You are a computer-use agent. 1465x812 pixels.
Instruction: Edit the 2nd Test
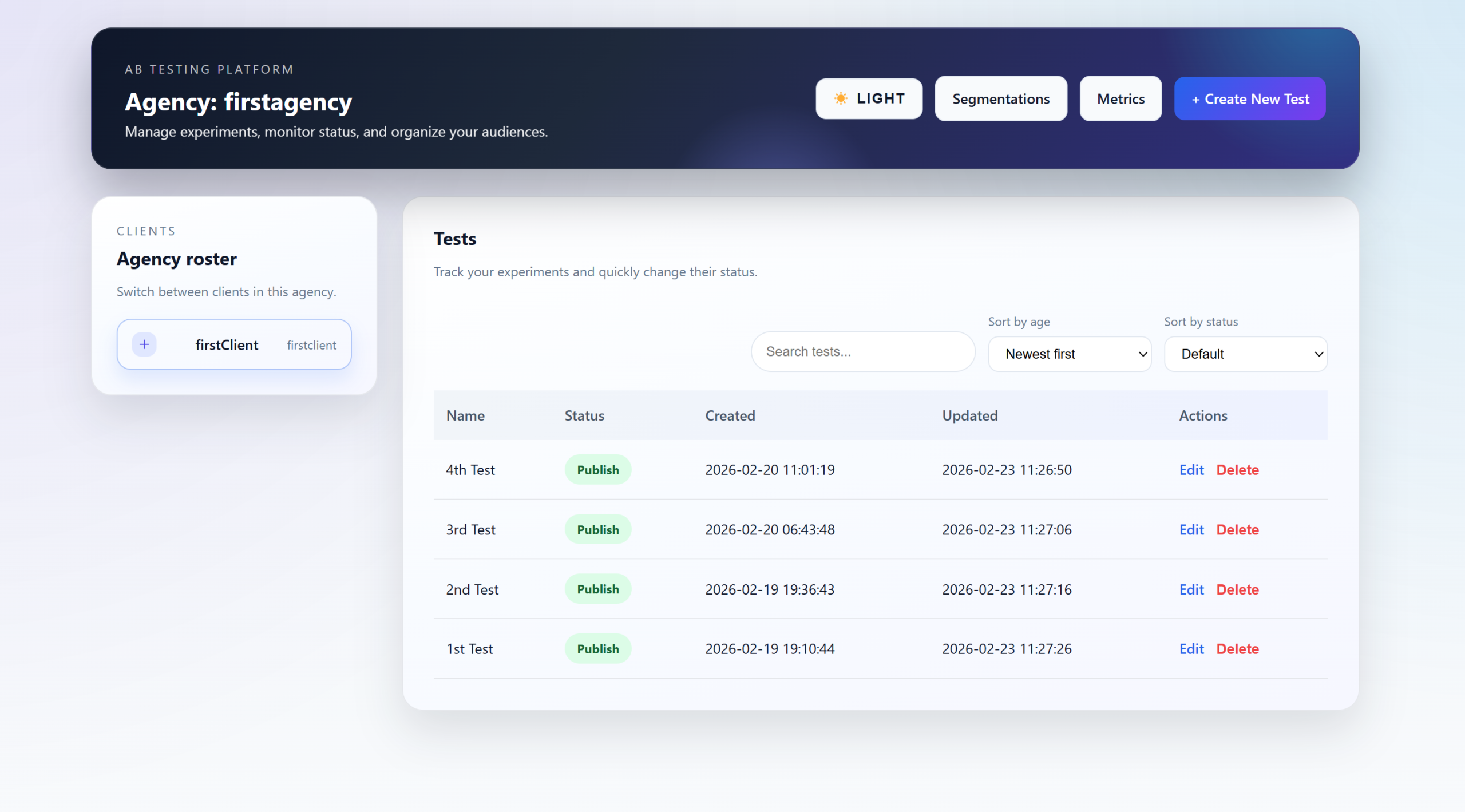(1191, 589)
